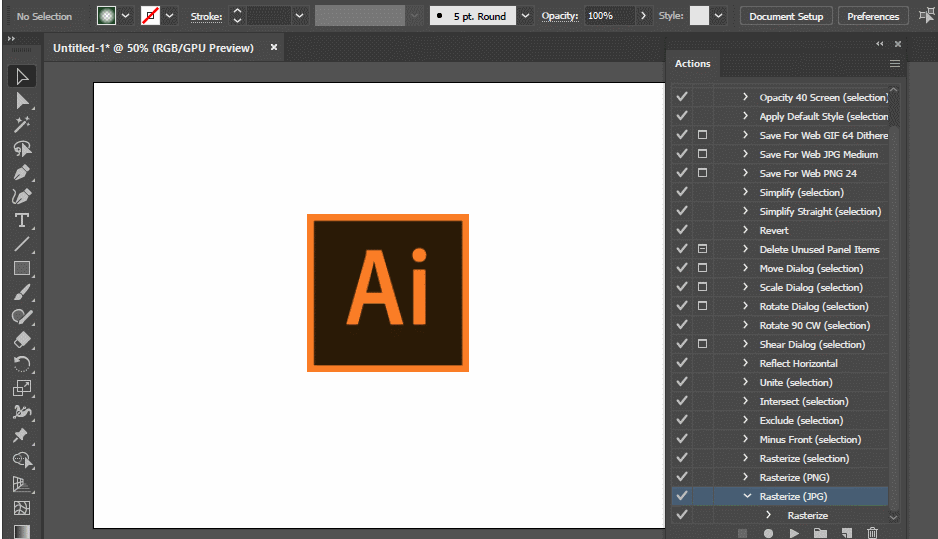This screenshot has height=539, width=938.
Task: Select the Type tool
Action: click(22, 220)
